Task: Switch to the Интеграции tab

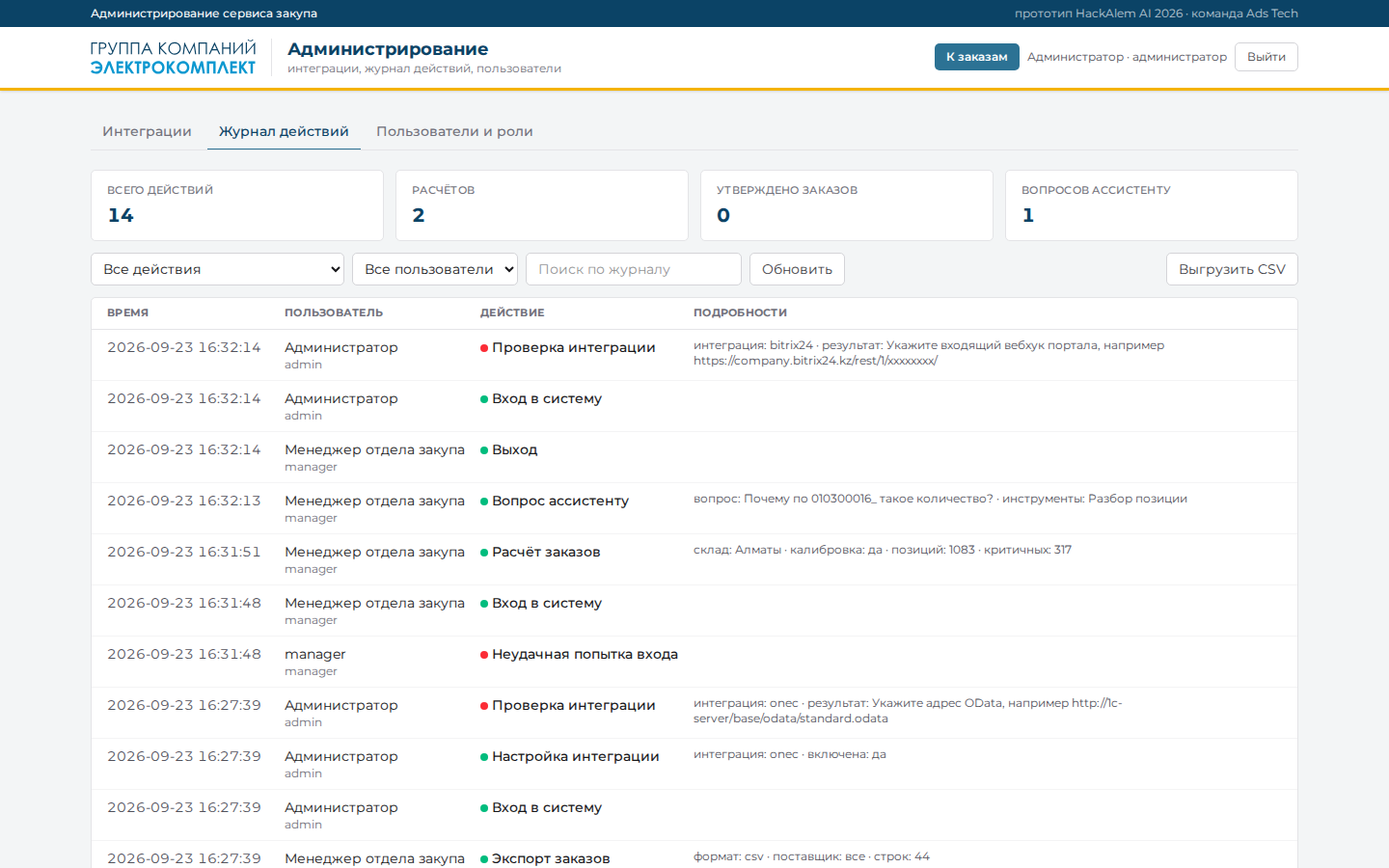Action: [147, 131]
